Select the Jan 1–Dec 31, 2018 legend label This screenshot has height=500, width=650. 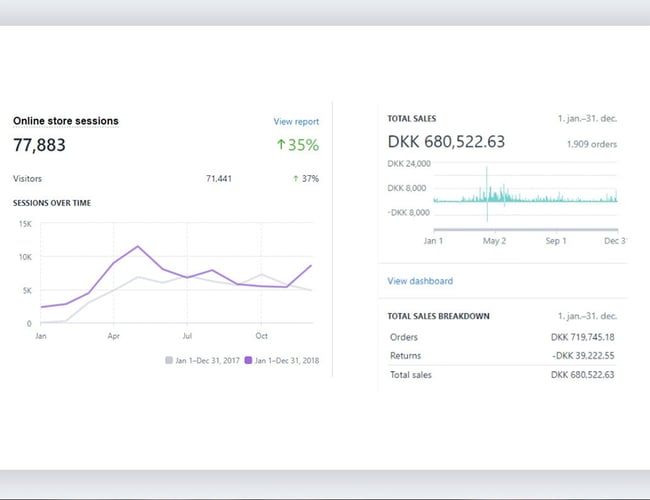pyautogui.click(x=288, y=360)
